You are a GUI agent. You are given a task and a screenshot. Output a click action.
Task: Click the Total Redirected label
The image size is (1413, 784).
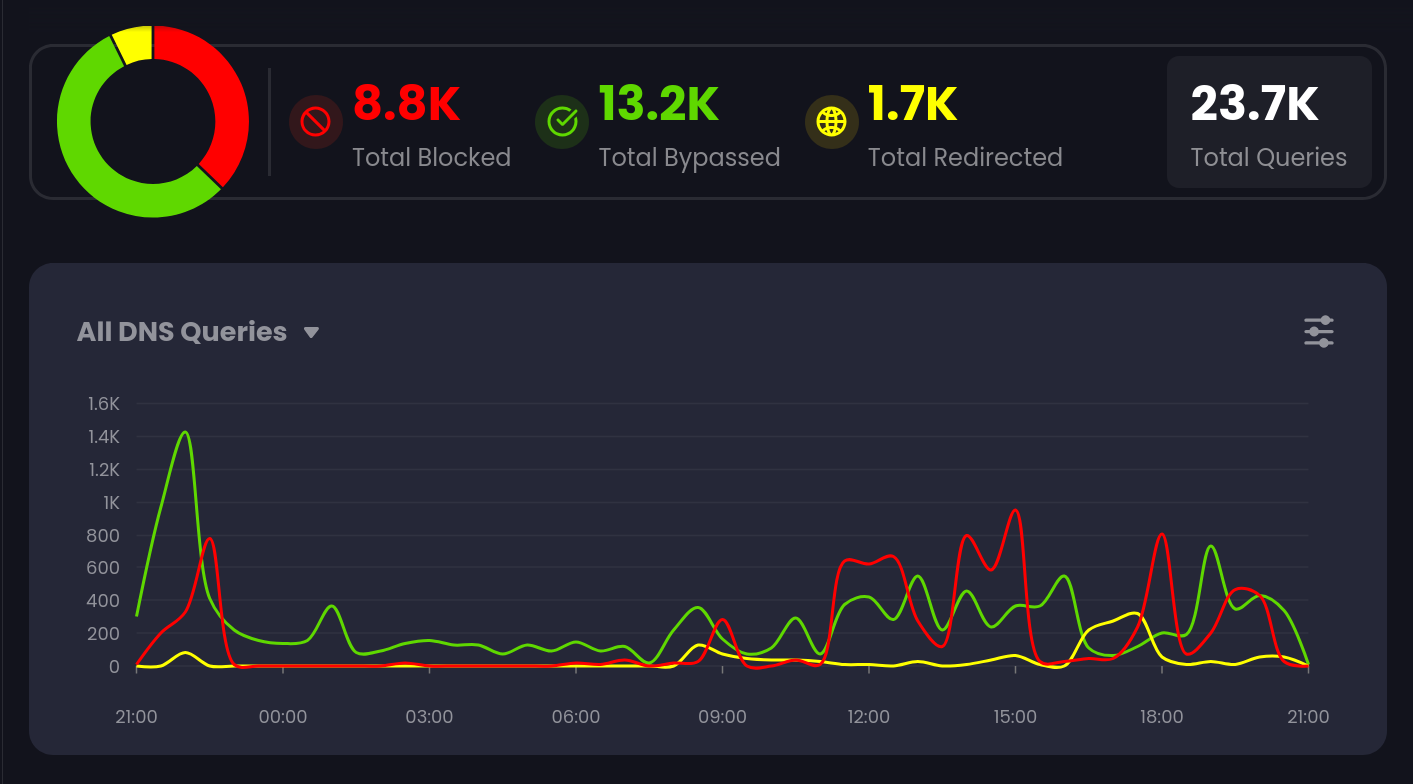(x=964, y=157)
